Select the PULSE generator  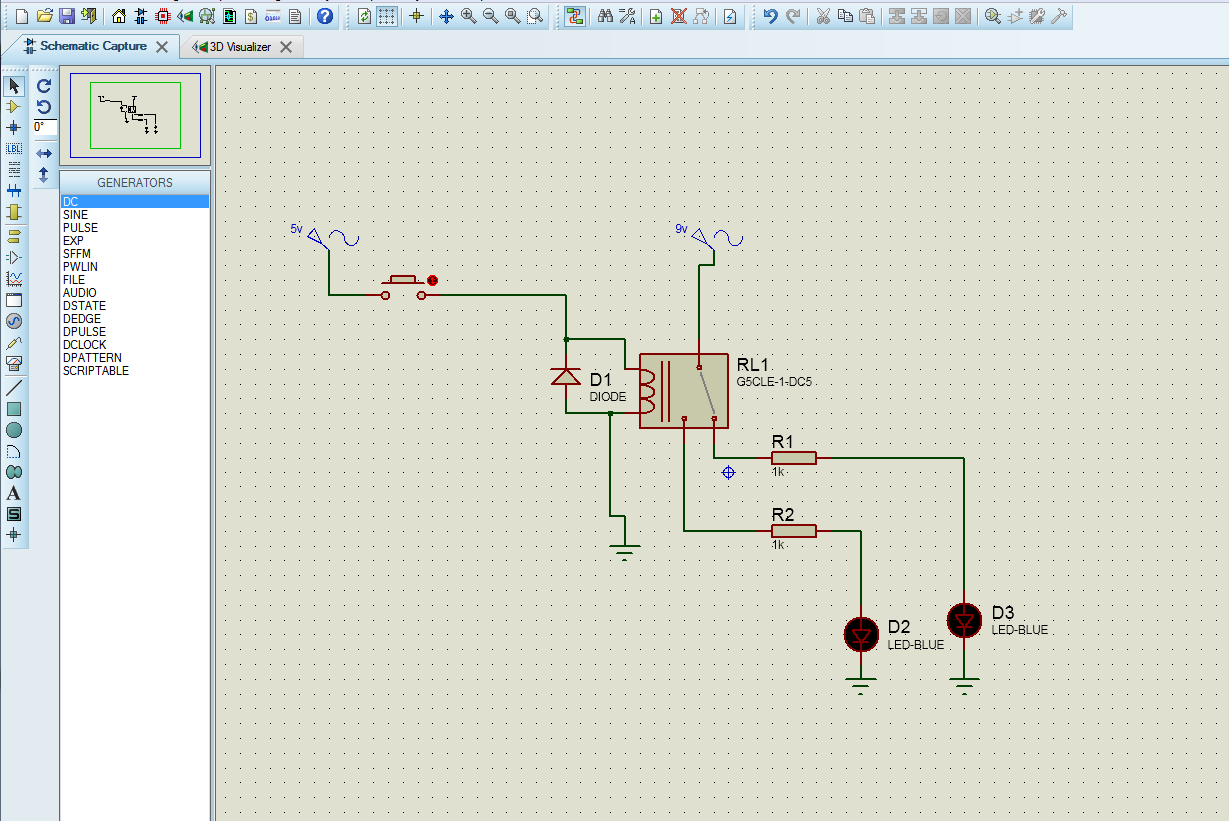pos(135,228)
